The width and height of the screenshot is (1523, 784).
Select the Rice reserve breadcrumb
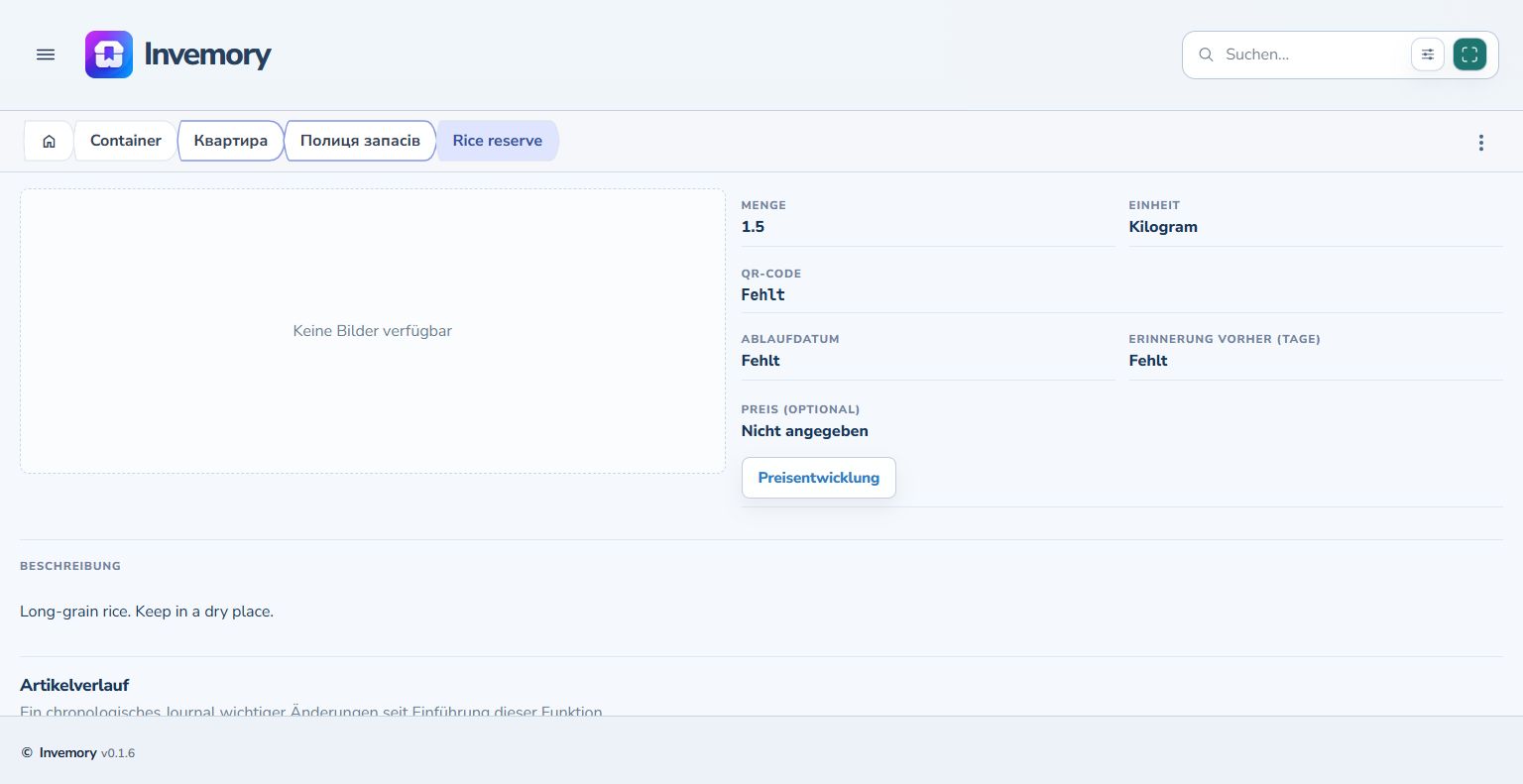pos(498,141)
